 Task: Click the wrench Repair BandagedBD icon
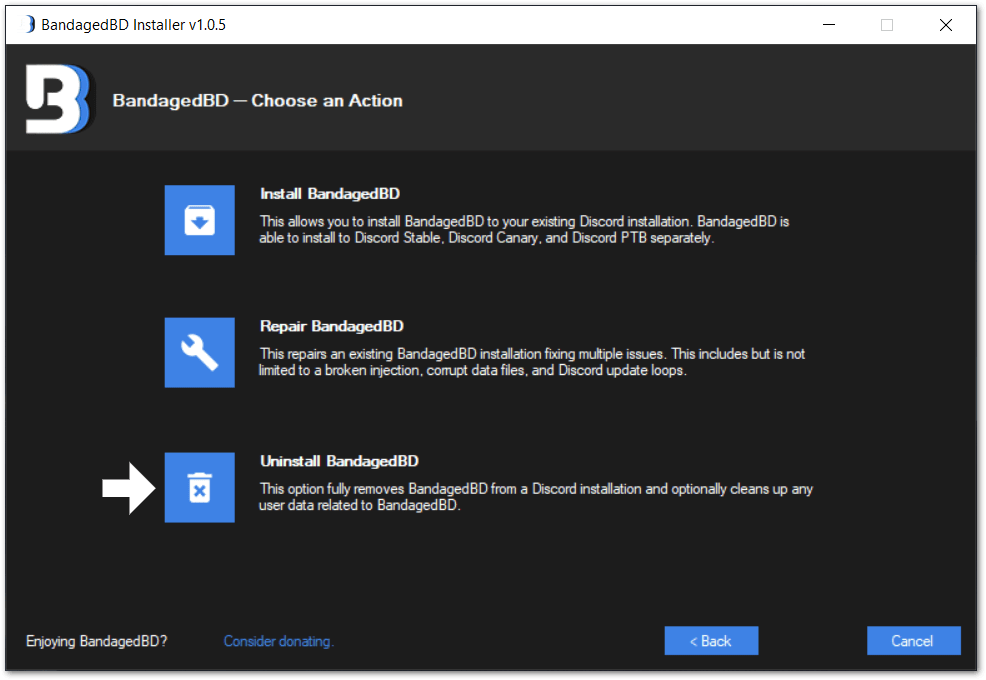[x=199, y=352]
